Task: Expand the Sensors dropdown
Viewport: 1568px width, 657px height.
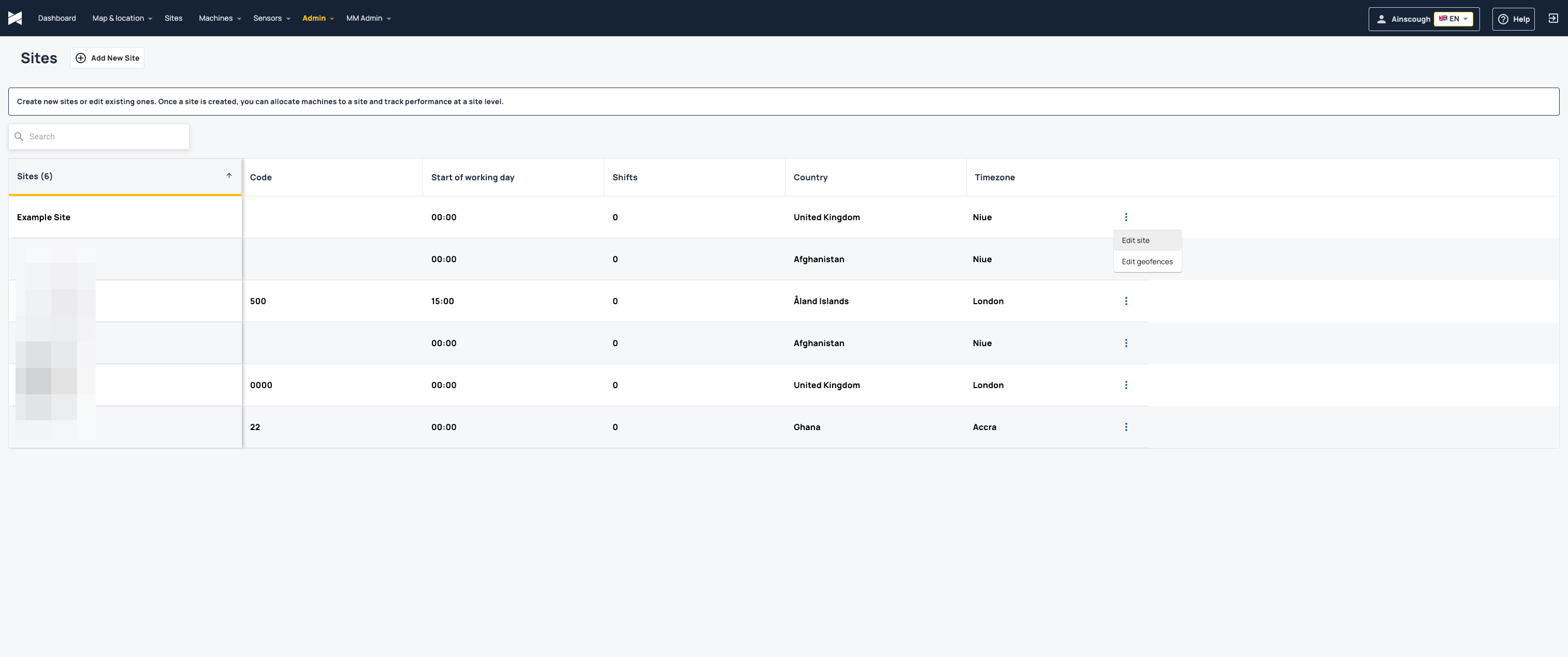Action: point(271,18)
